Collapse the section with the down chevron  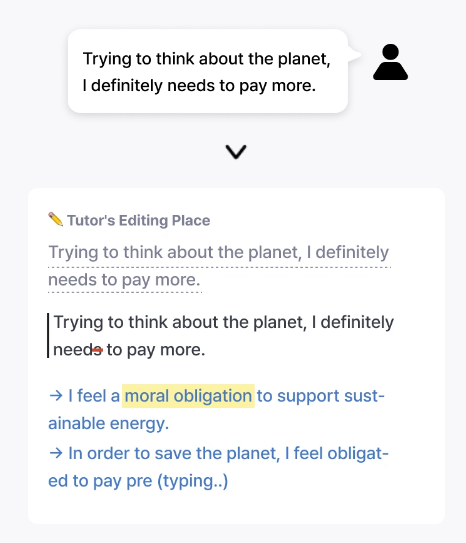[236, 152]
